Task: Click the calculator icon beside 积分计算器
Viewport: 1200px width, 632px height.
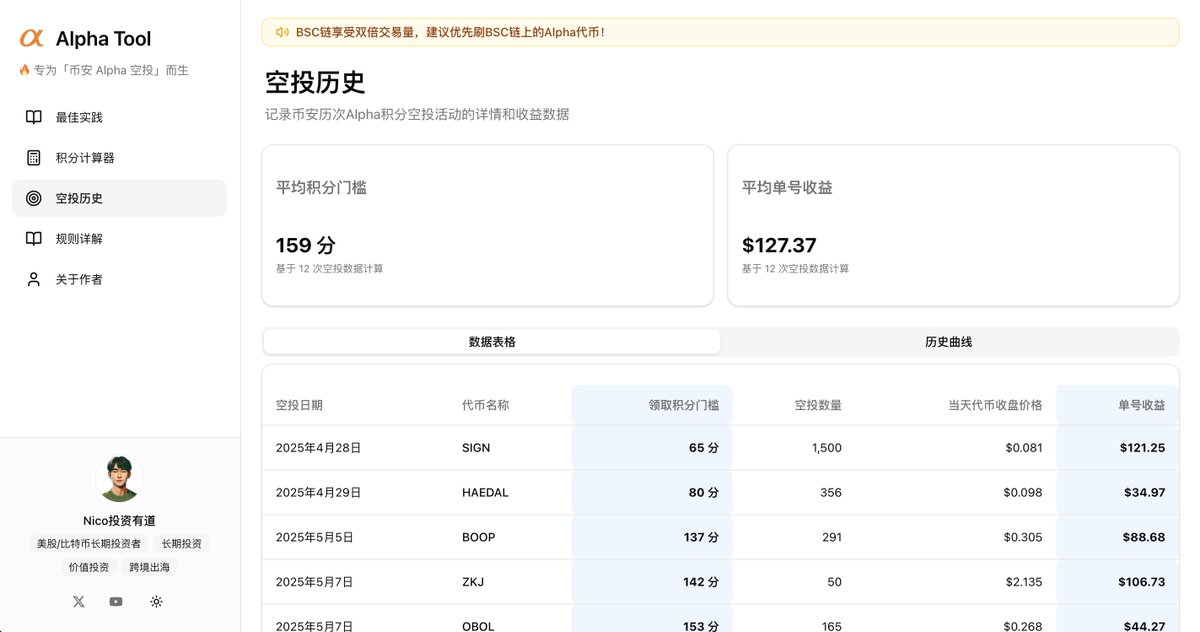Action: coord(34,158)
